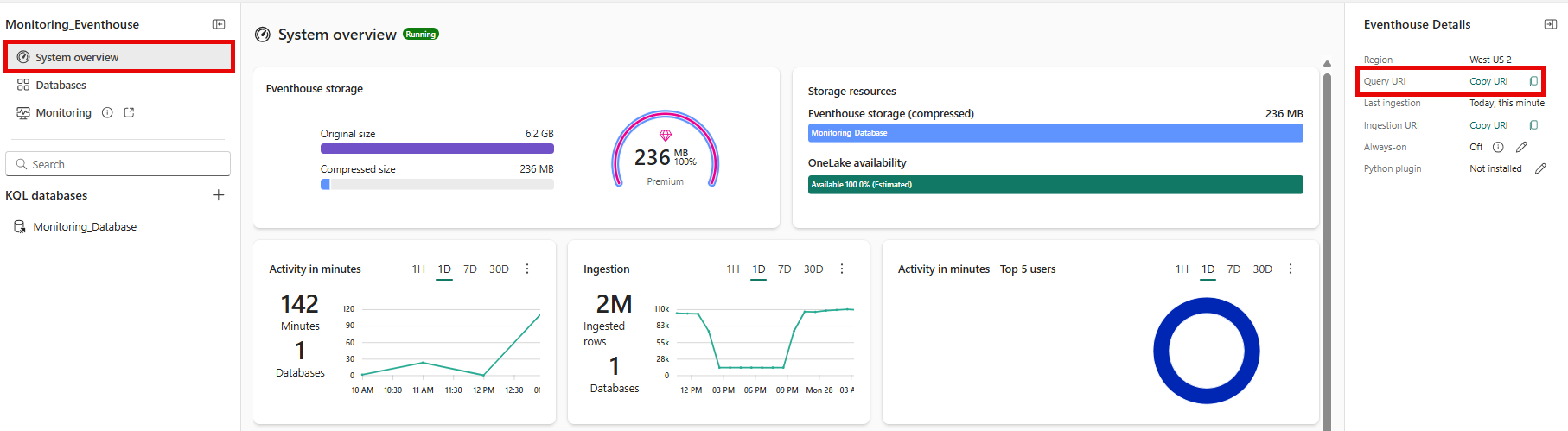
Task: Select System overview in sidebar
Action: (x=119, y=57)
